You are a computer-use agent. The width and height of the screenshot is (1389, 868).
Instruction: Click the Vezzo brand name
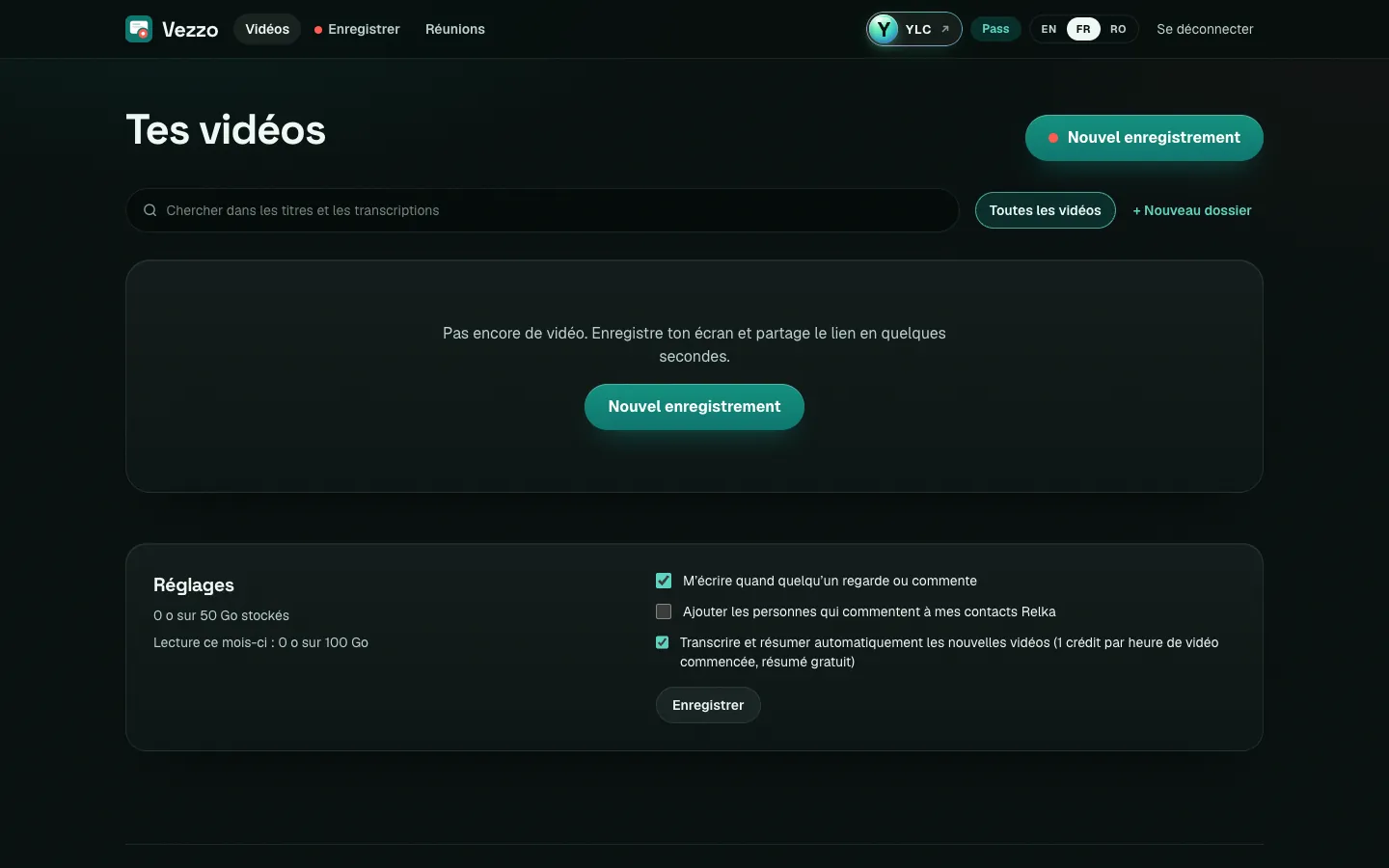coord(190,29)
